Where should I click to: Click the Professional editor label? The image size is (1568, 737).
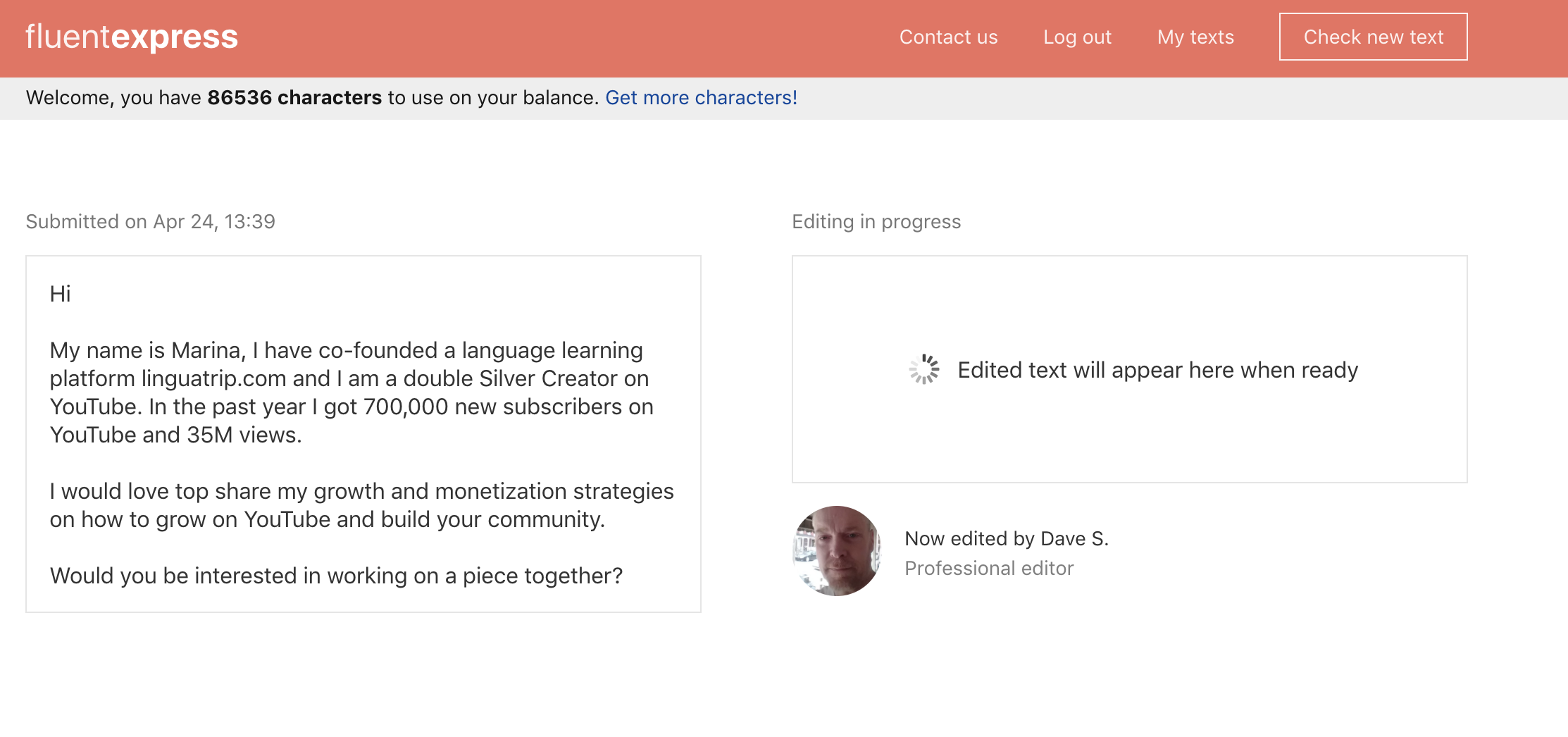pos(989,568)
